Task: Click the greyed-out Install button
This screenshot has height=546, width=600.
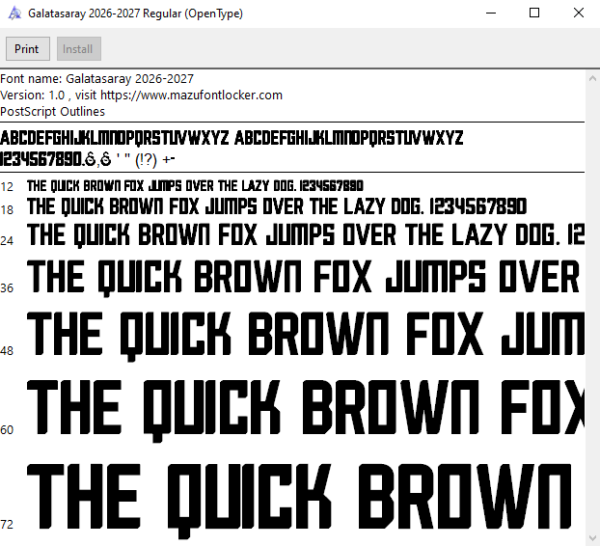Action: coord(79,49)
